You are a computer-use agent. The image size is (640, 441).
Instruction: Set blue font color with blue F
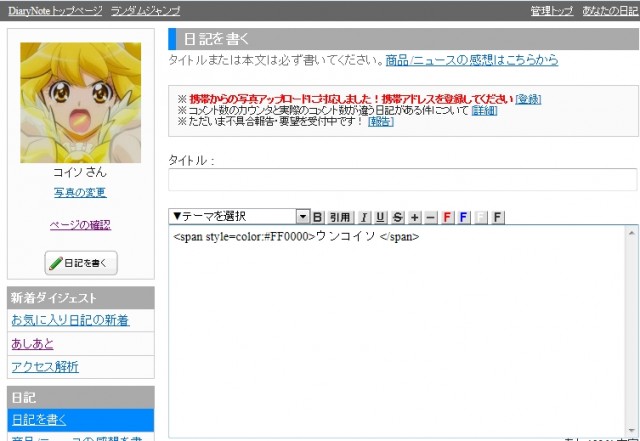(x=463, y=217)
